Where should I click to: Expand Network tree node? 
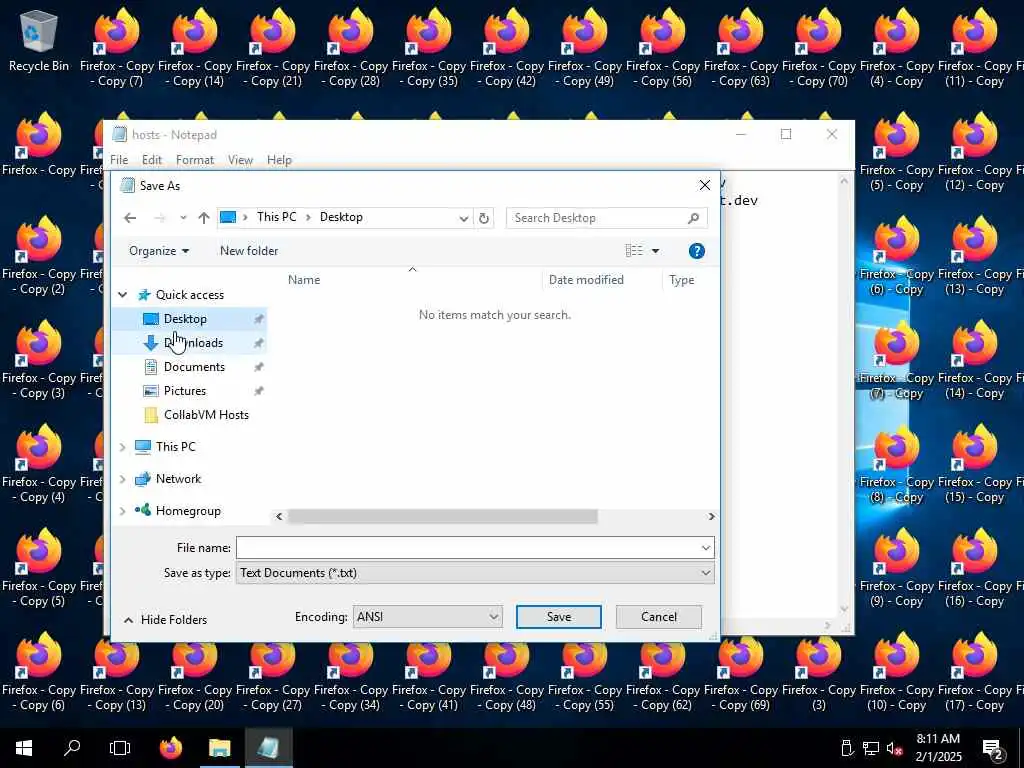pos(123,479)
